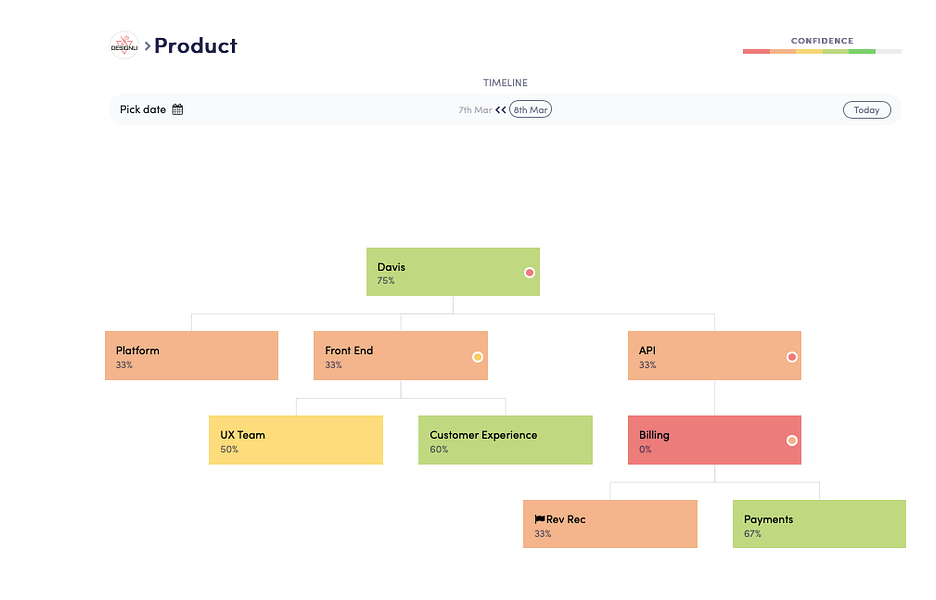The height and width of the screenshot is (600, 936).
Task: Select the UX Team node
Action: click(296, 440)
